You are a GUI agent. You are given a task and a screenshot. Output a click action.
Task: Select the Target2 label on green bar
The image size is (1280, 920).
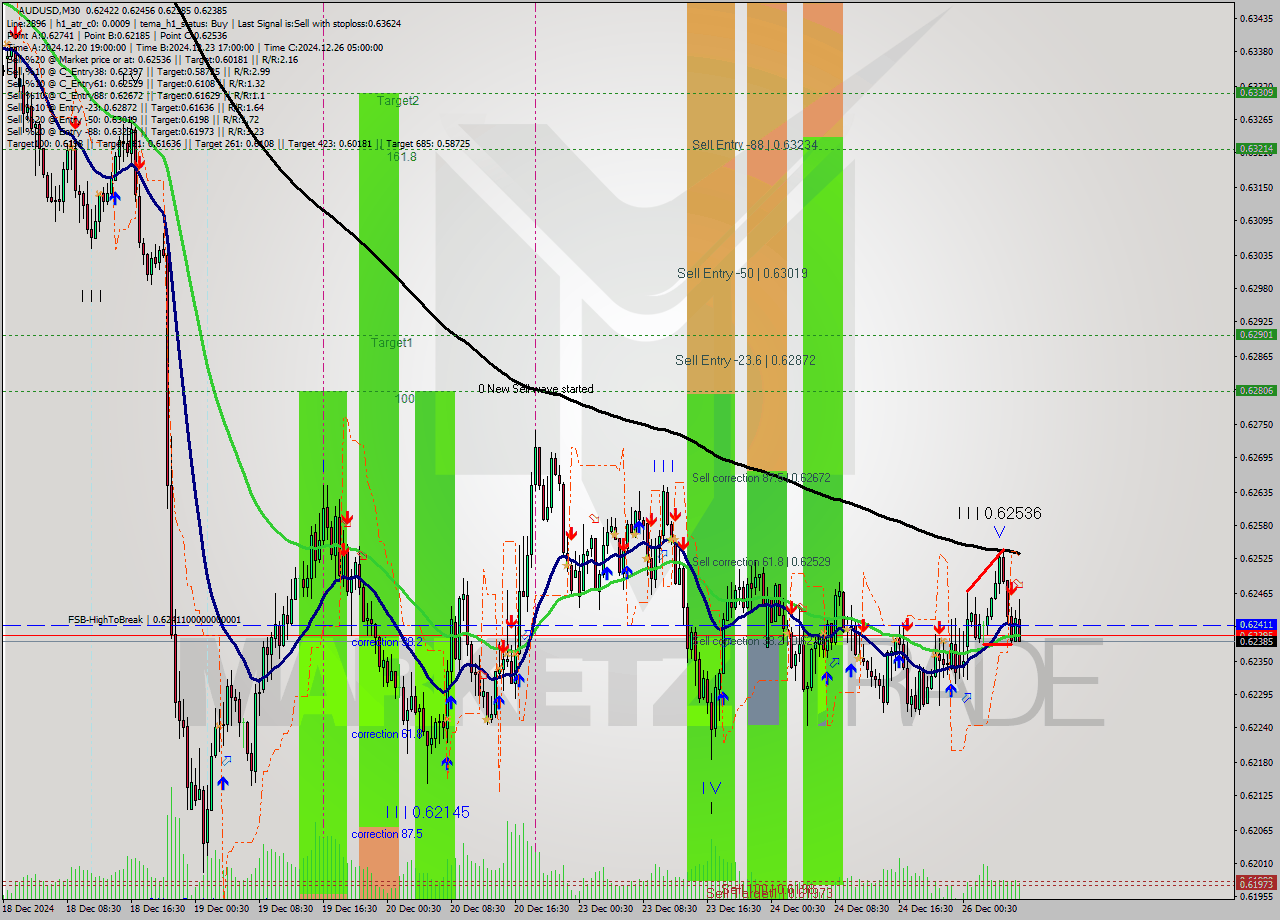point(398,101)
